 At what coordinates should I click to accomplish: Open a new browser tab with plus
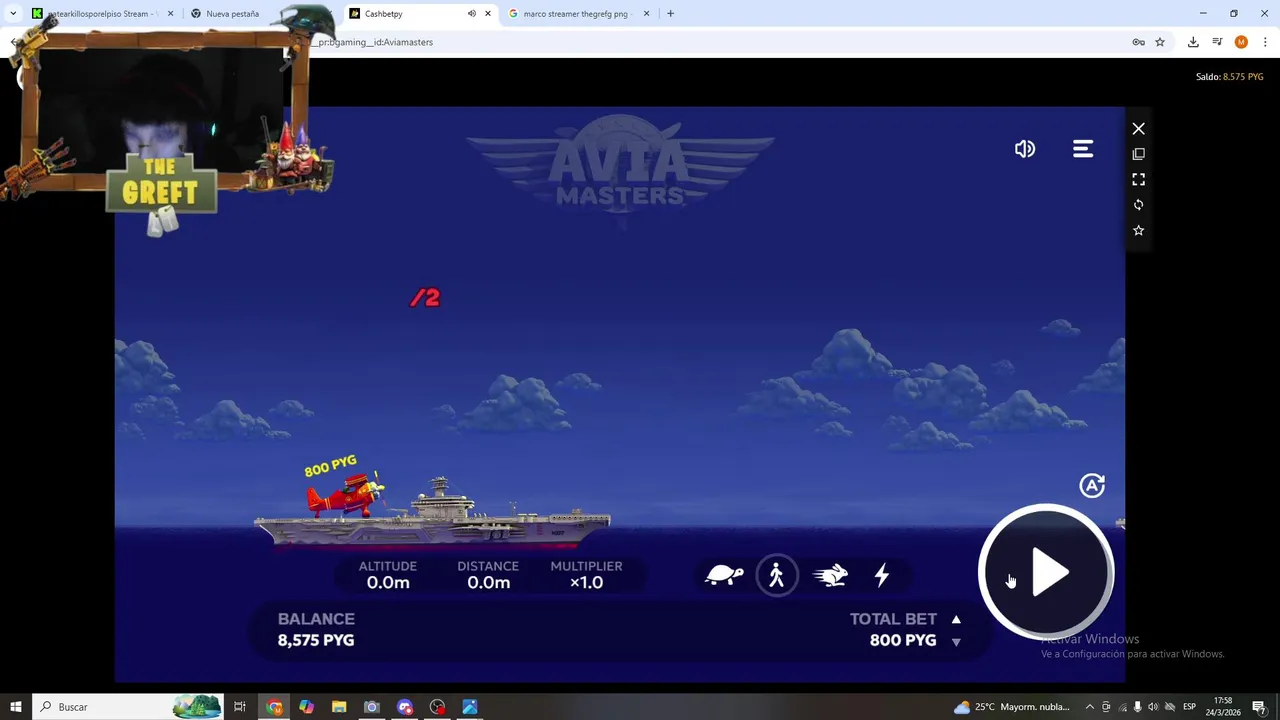click(x=670, y=14)
